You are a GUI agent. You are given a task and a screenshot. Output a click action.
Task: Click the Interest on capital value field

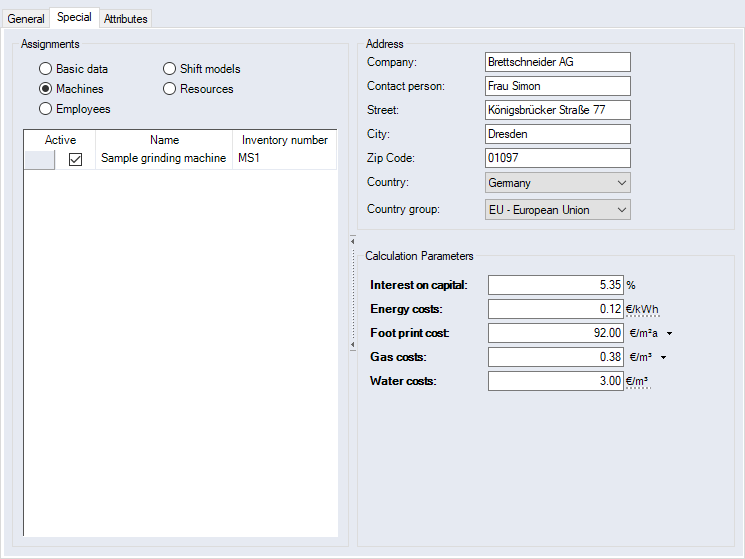[556, 285]
